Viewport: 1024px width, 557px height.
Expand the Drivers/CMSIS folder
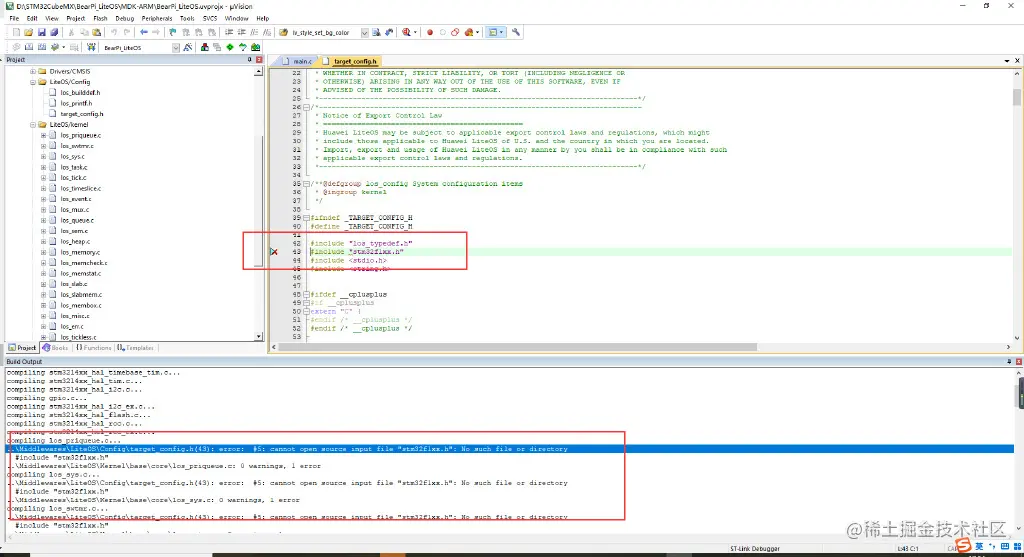(33, 71)
